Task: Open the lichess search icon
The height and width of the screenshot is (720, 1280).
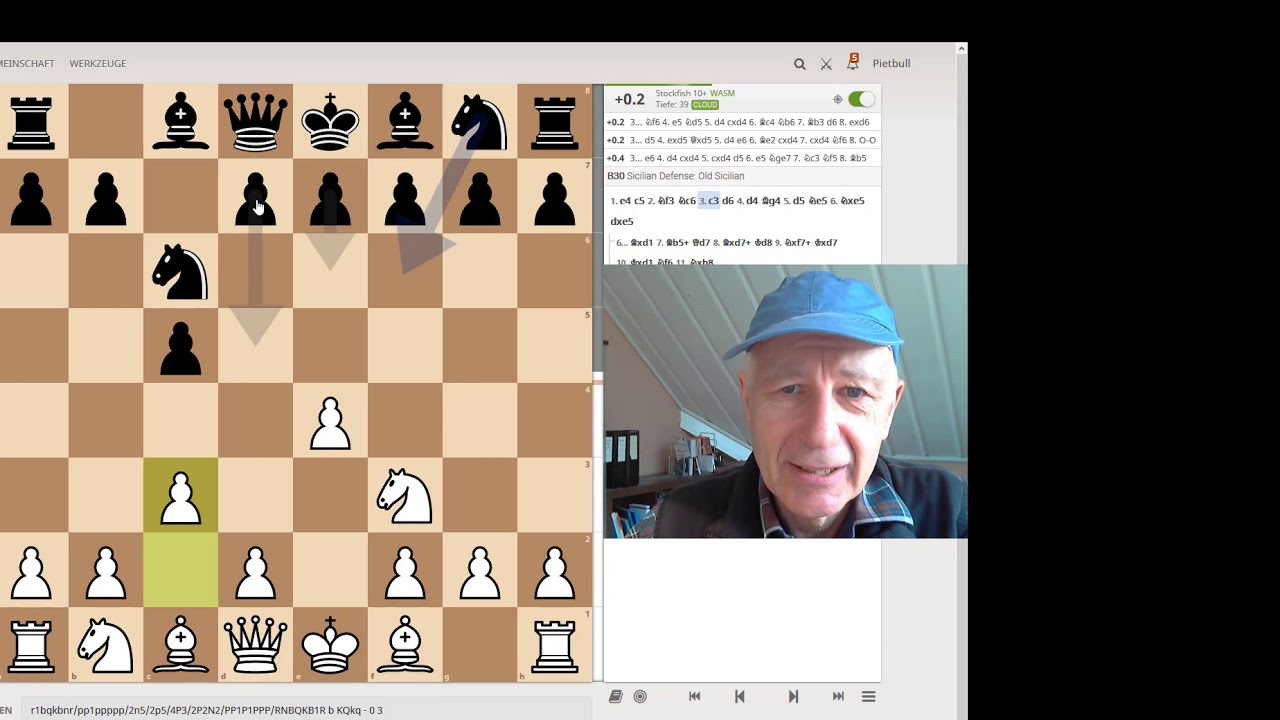Action: click(799, 64)
